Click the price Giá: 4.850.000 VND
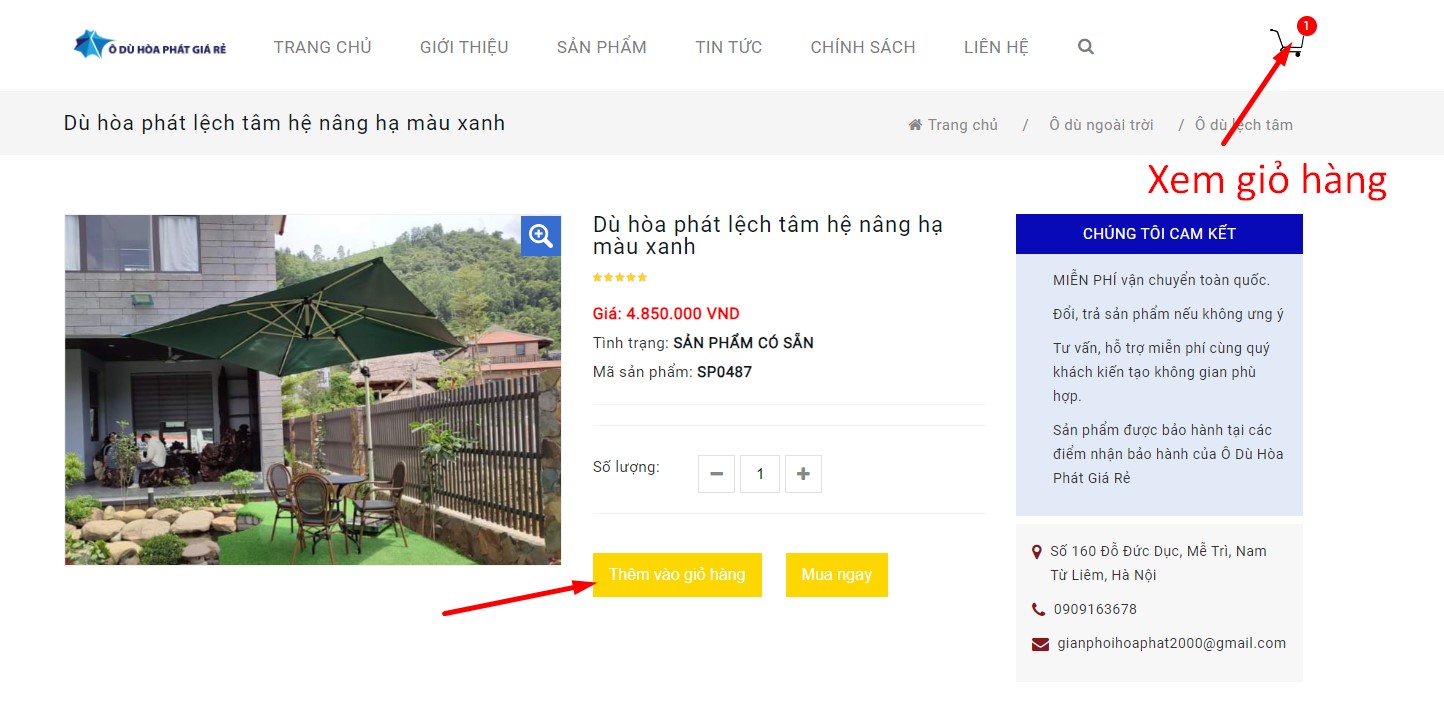The image size is (1444, 703). (666, 313)
